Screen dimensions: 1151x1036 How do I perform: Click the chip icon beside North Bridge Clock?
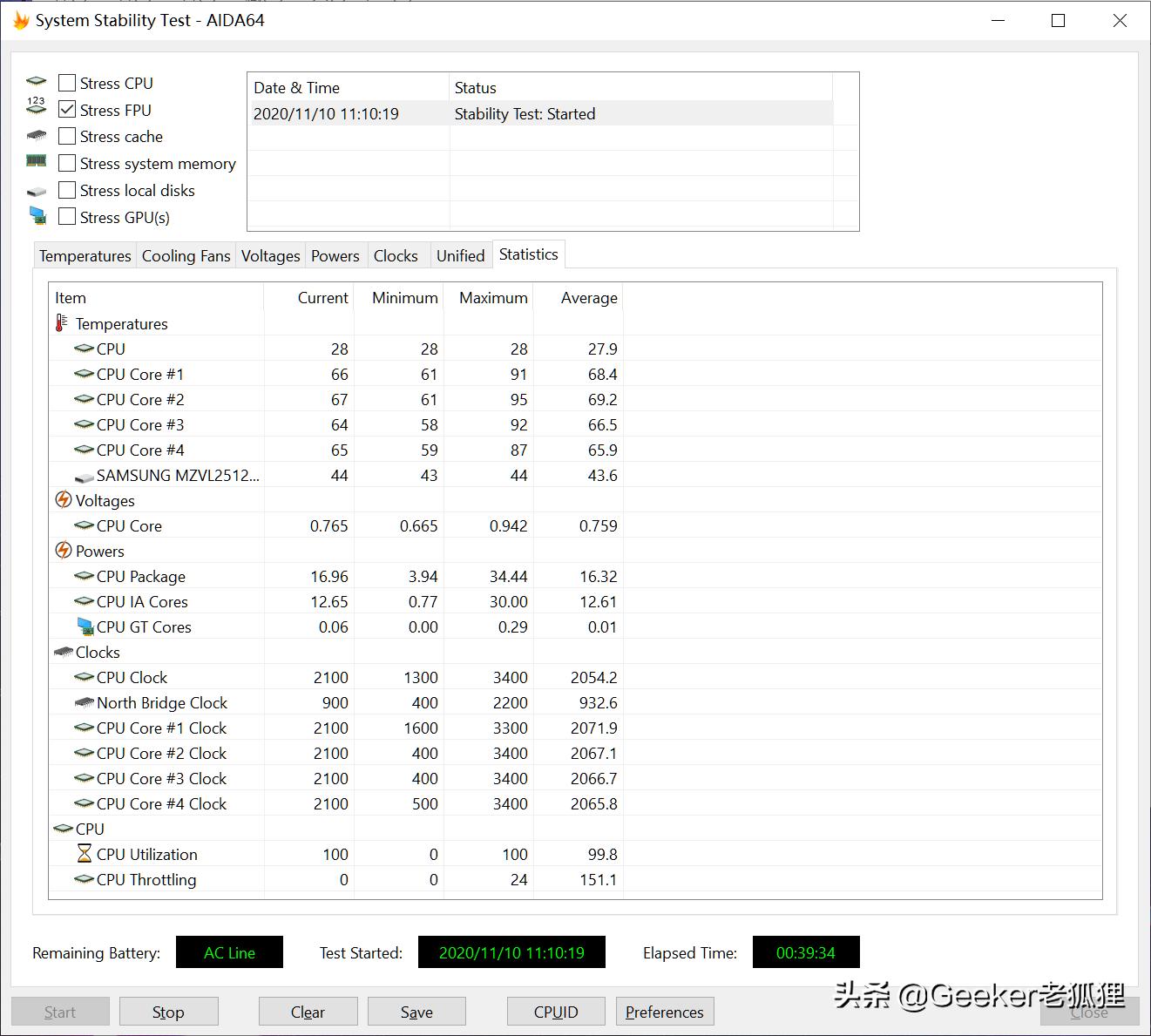pyautogui.click(x=84, y=702)
